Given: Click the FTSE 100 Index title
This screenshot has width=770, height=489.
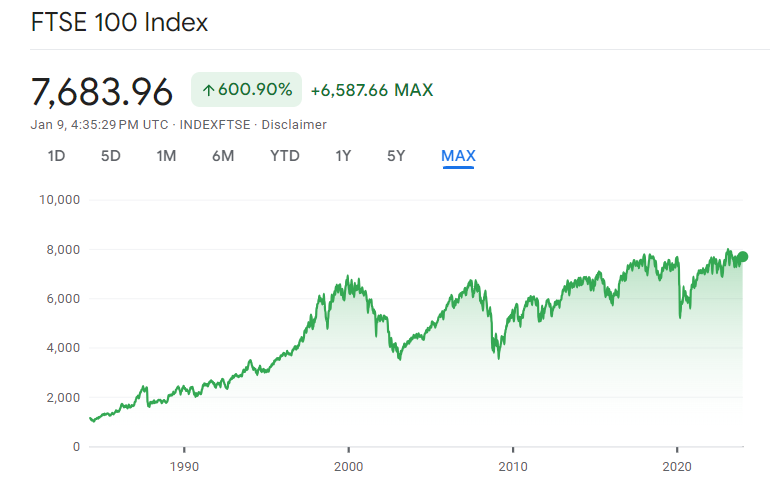Looking at the screenshot, I should point(119,23).
